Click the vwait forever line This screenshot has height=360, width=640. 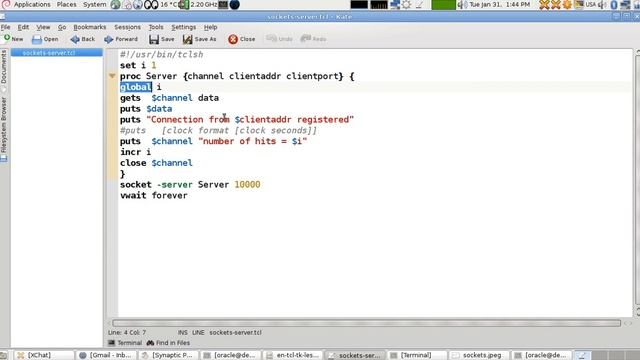(153, 196)
